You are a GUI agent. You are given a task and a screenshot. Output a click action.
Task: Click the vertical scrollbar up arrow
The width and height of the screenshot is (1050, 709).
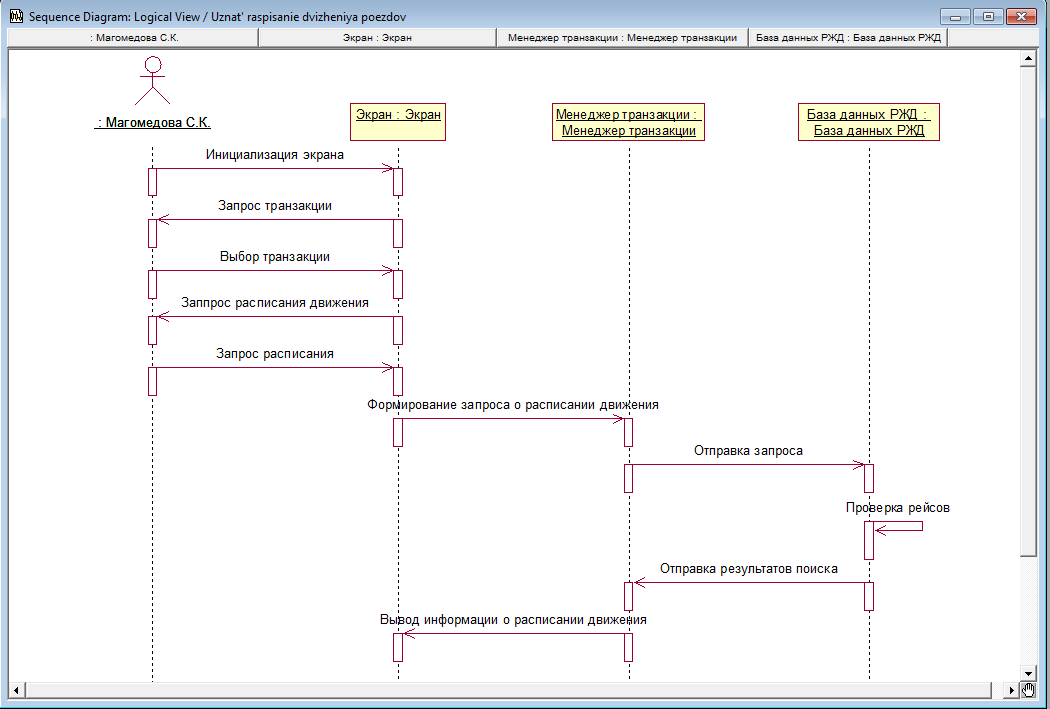(1029, 59)
